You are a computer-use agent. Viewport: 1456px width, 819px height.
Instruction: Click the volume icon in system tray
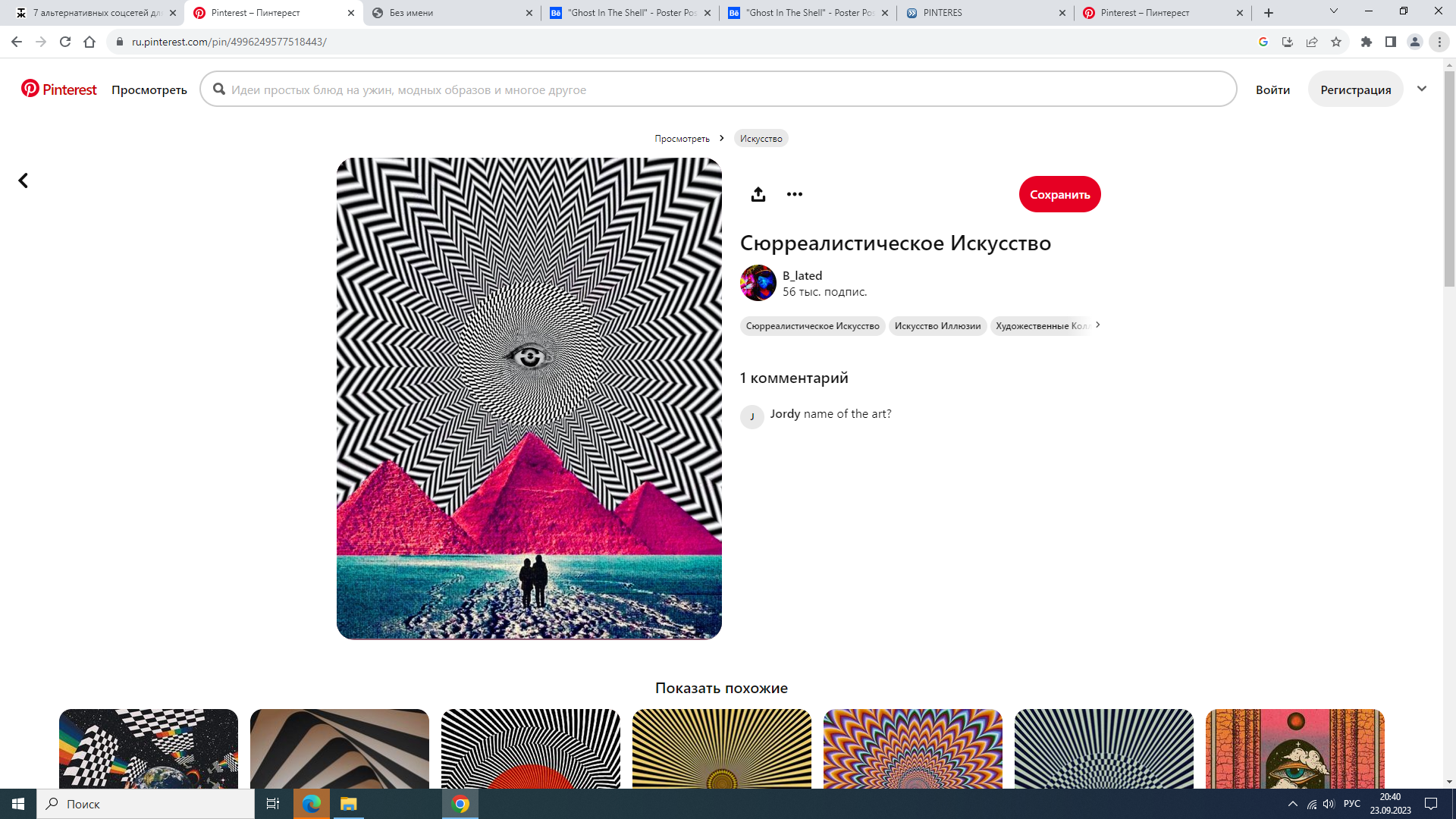1329,804
